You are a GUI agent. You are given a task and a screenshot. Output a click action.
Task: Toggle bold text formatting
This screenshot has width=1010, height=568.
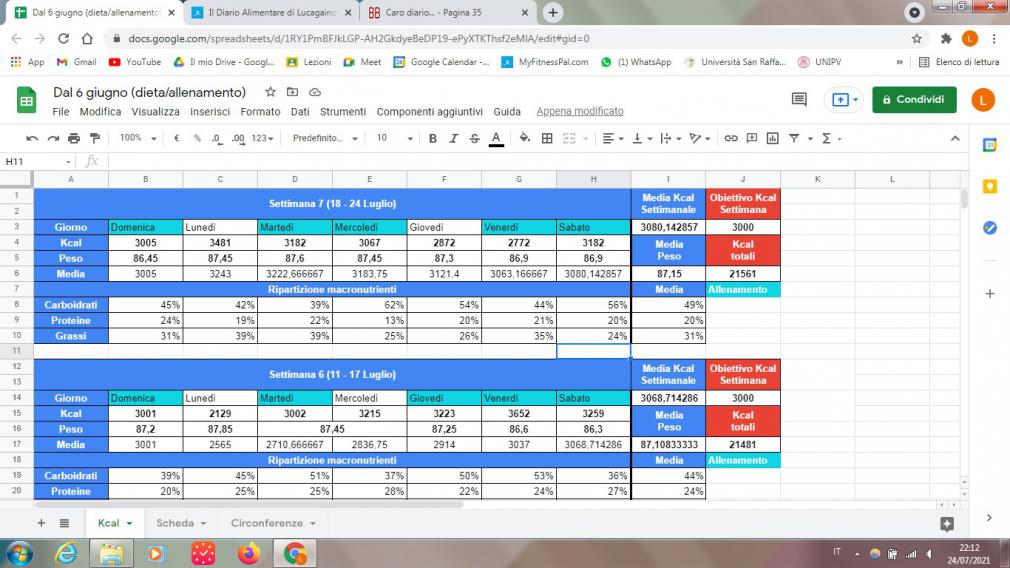coord(433,138)
